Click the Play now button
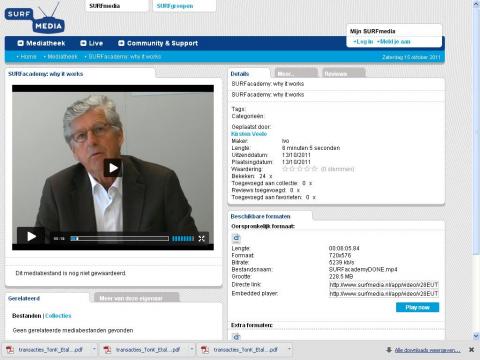 [417, 307]
